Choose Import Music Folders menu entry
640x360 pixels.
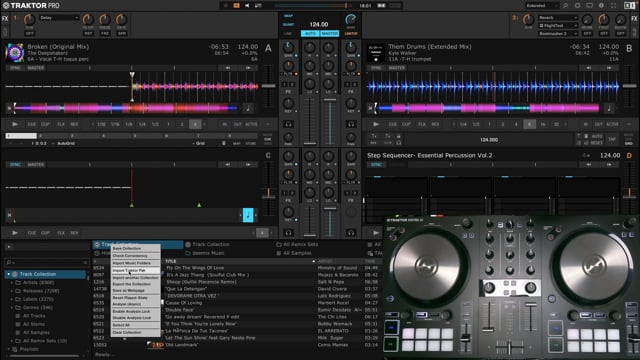(x=136, y=263)
